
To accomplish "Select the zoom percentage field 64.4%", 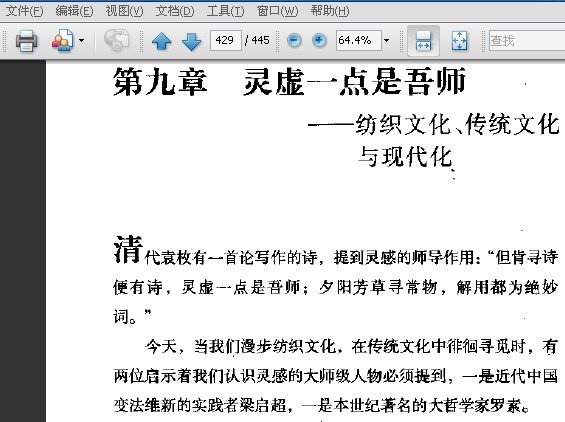I will pyautogui.click(x=359, y=40).
